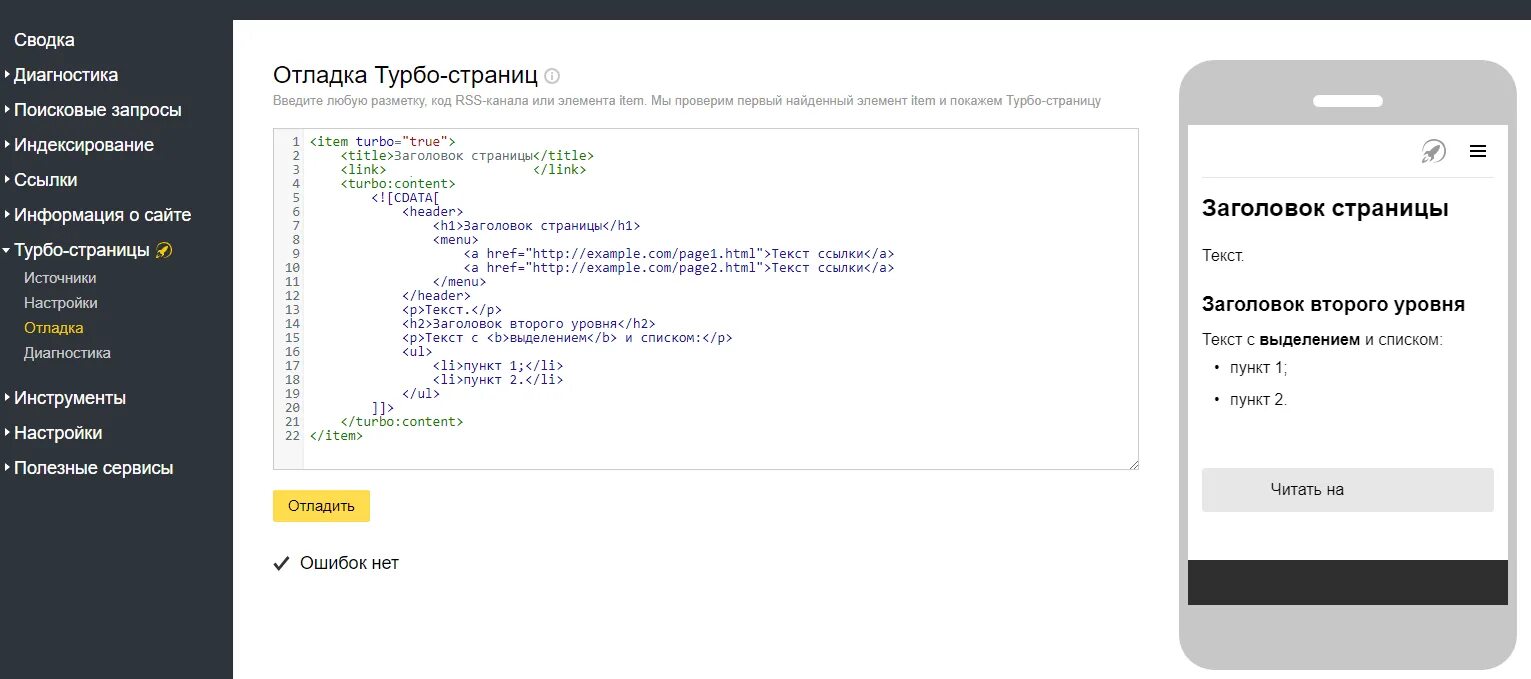This screenshot has height=679, width=1531.
Task: Click Заголовок второго уровня in phone preview
Action: click(1333, 305)
